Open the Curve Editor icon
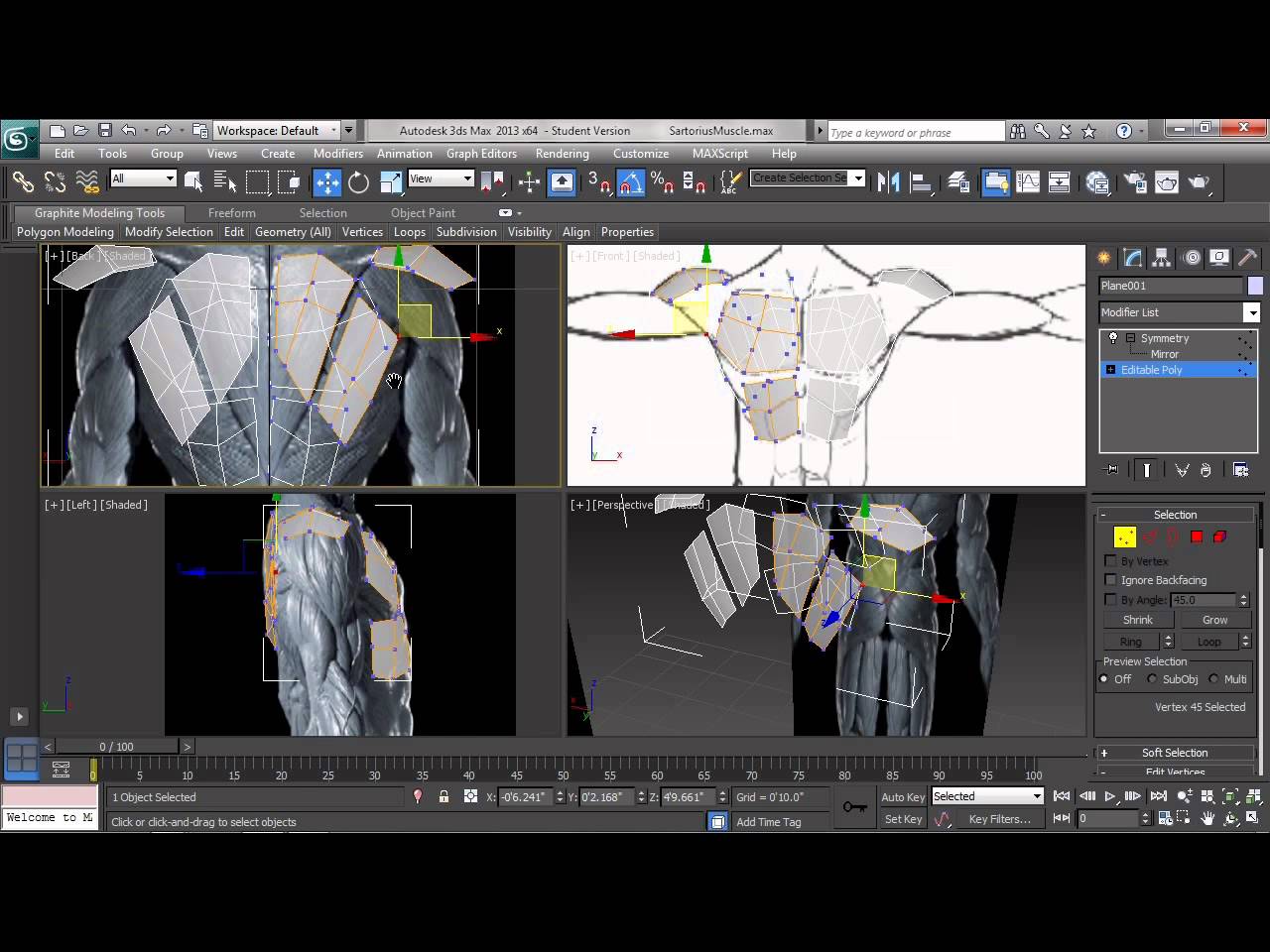1270x952 pixels. [1028, 182]
